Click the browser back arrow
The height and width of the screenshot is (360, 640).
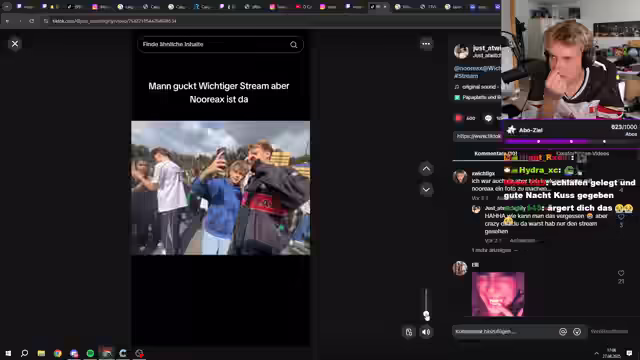pos(7,21)
